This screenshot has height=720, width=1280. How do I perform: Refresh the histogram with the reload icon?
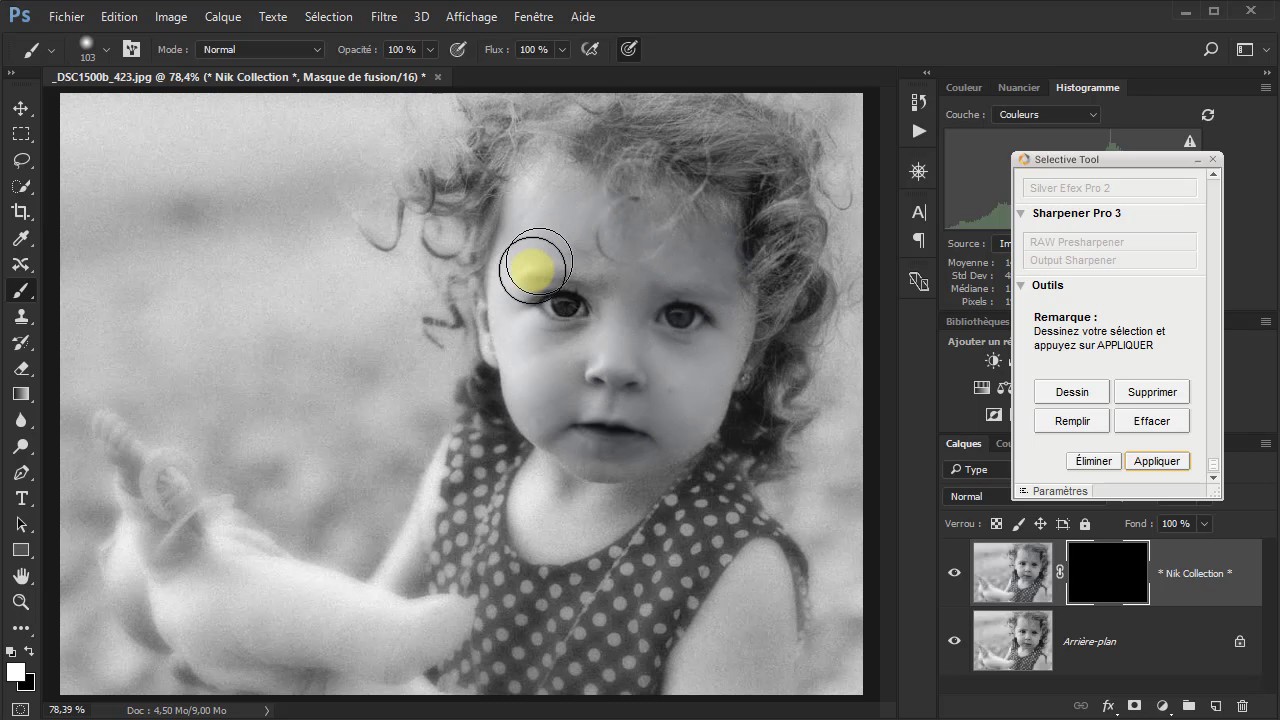click(1207, 115)
